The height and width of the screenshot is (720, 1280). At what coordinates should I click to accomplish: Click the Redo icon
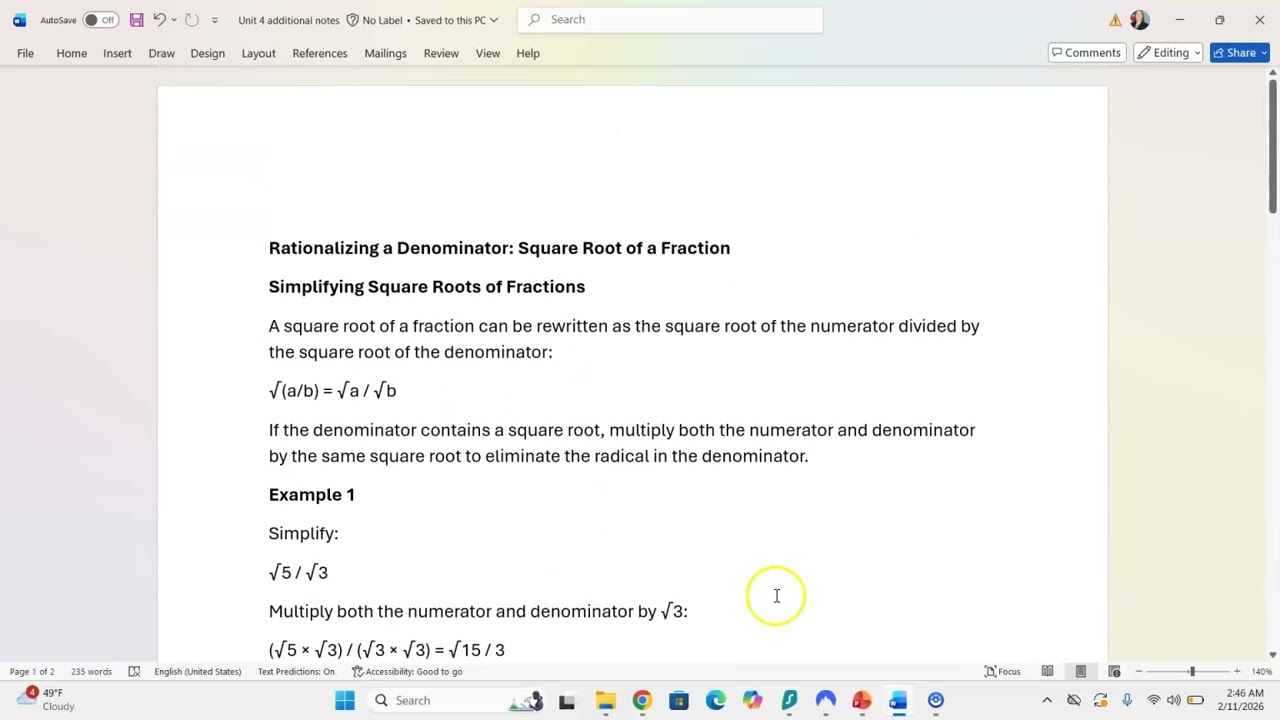pos(192,20)
